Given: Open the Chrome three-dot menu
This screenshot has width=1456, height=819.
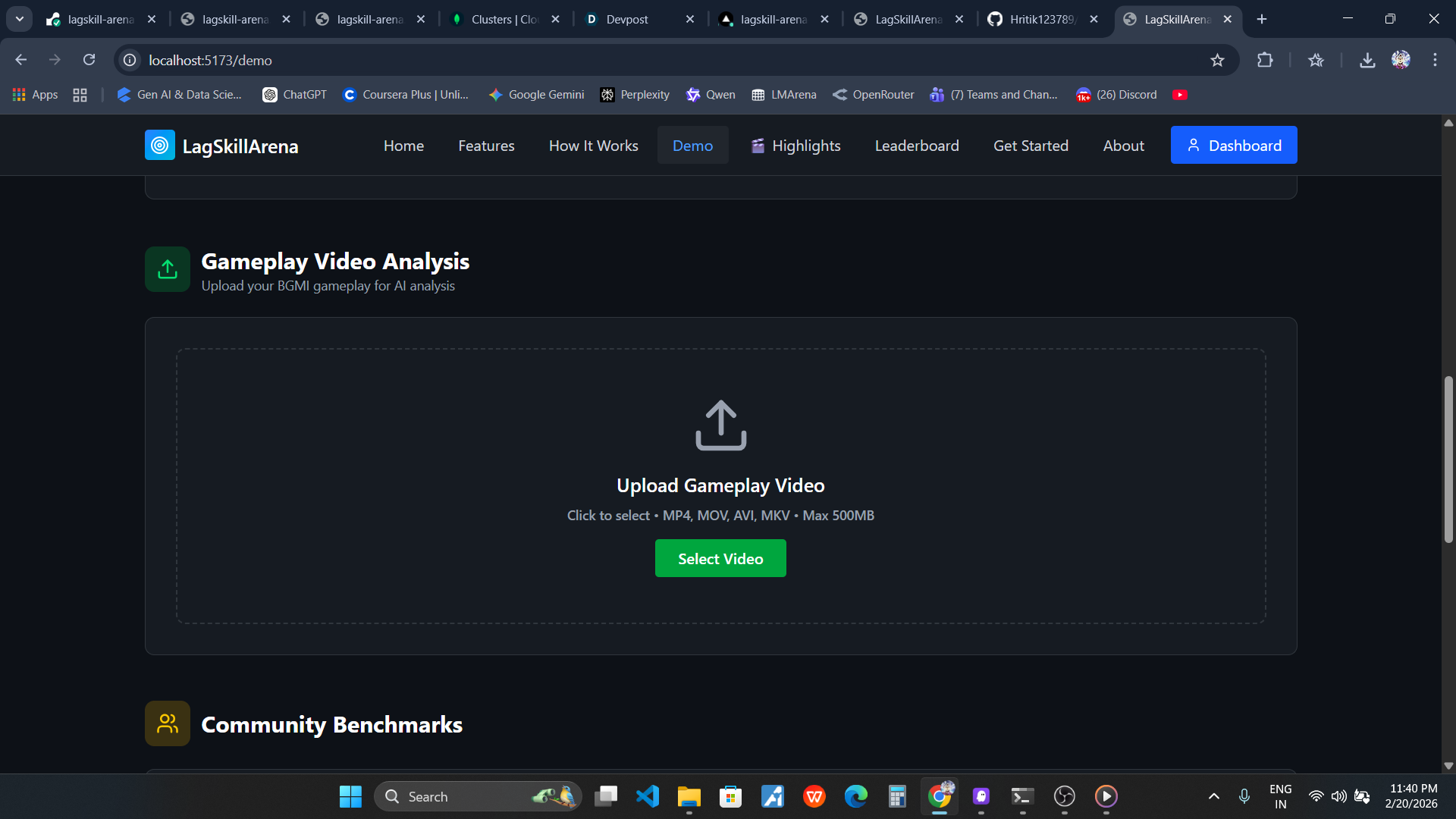Looking at the screenshot, I should pyautogui.click(x=1435, y=60).
